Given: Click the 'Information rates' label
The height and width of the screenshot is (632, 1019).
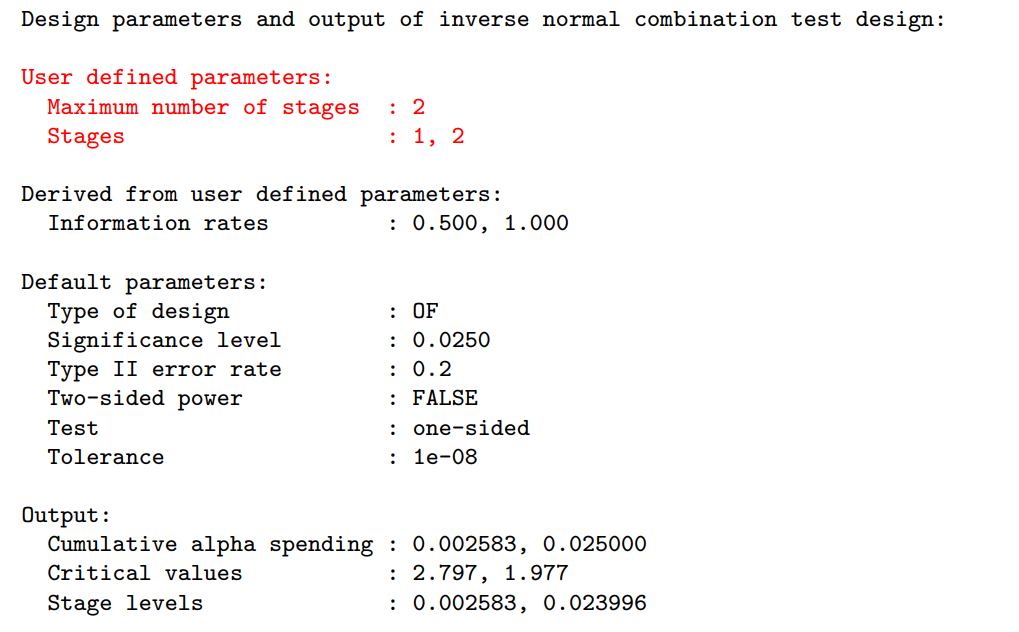Looking at the screenshot, I should [x=158, y=223].
